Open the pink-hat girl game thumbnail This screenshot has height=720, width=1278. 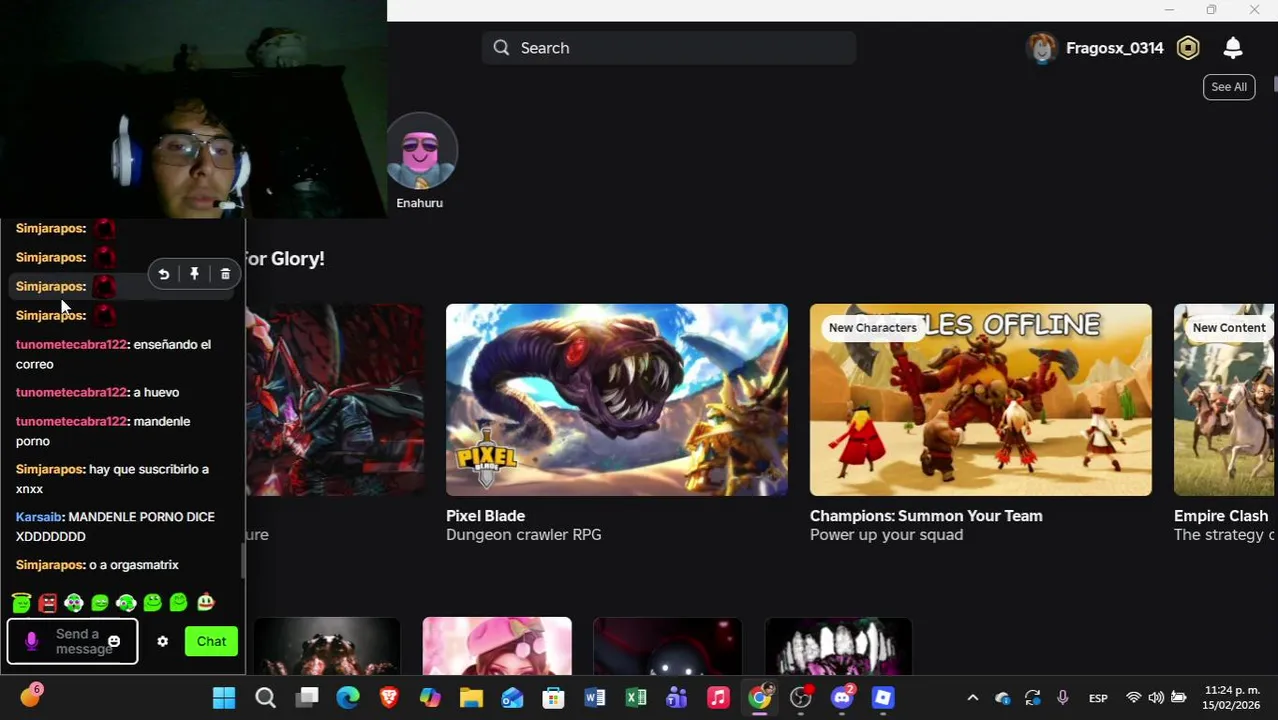497,646
